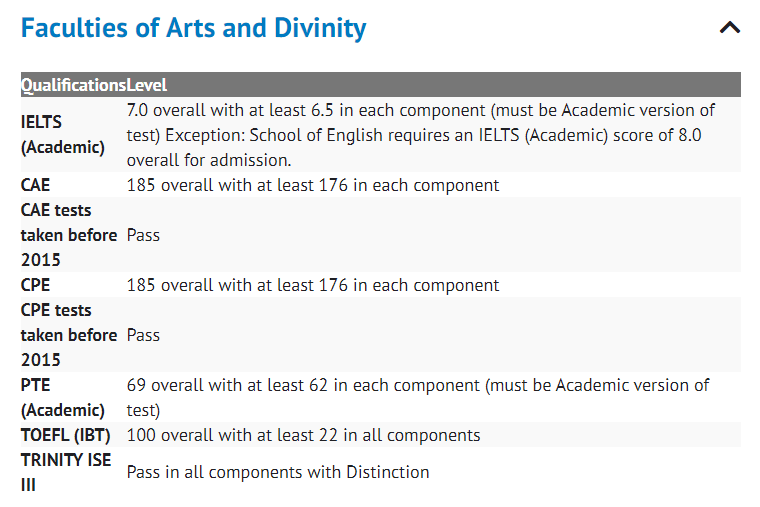Select the standalone CPE row label

tap(35, 285)
